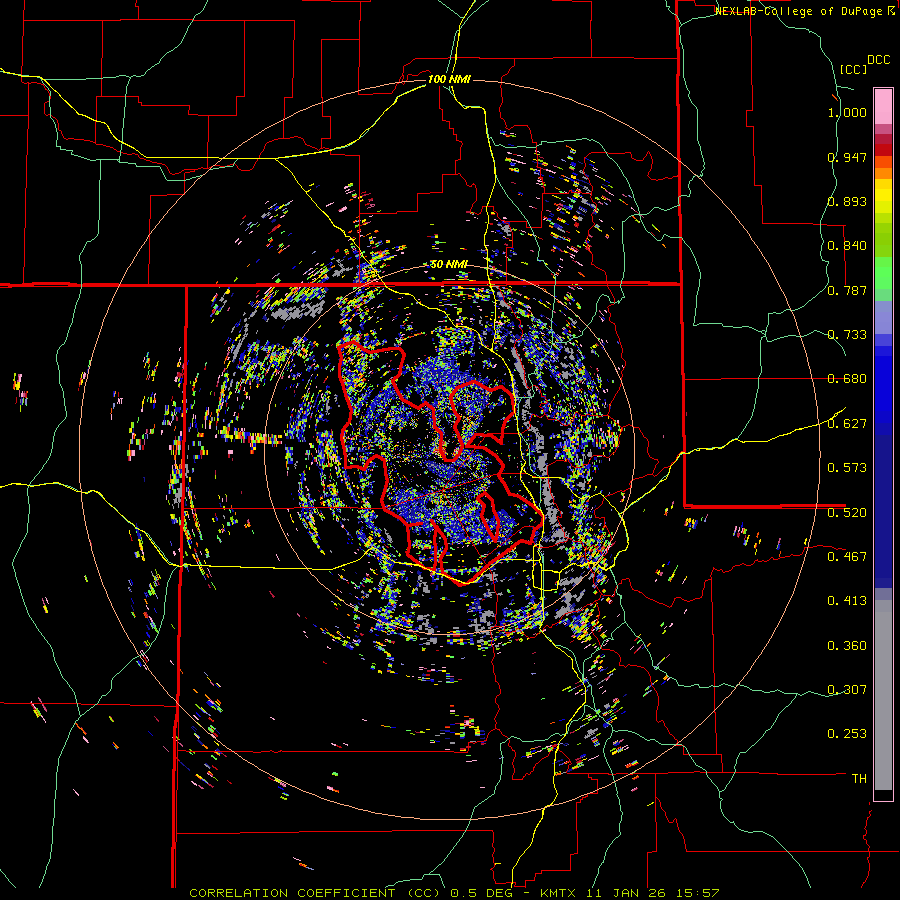The image size is (900, 900).
Task: Click the [CC] label above the color bar
Action: 854,69
